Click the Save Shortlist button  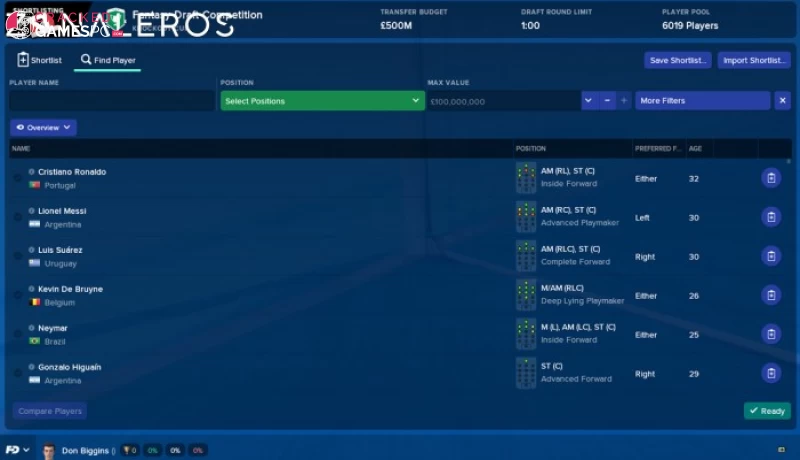tap(677, 60)
